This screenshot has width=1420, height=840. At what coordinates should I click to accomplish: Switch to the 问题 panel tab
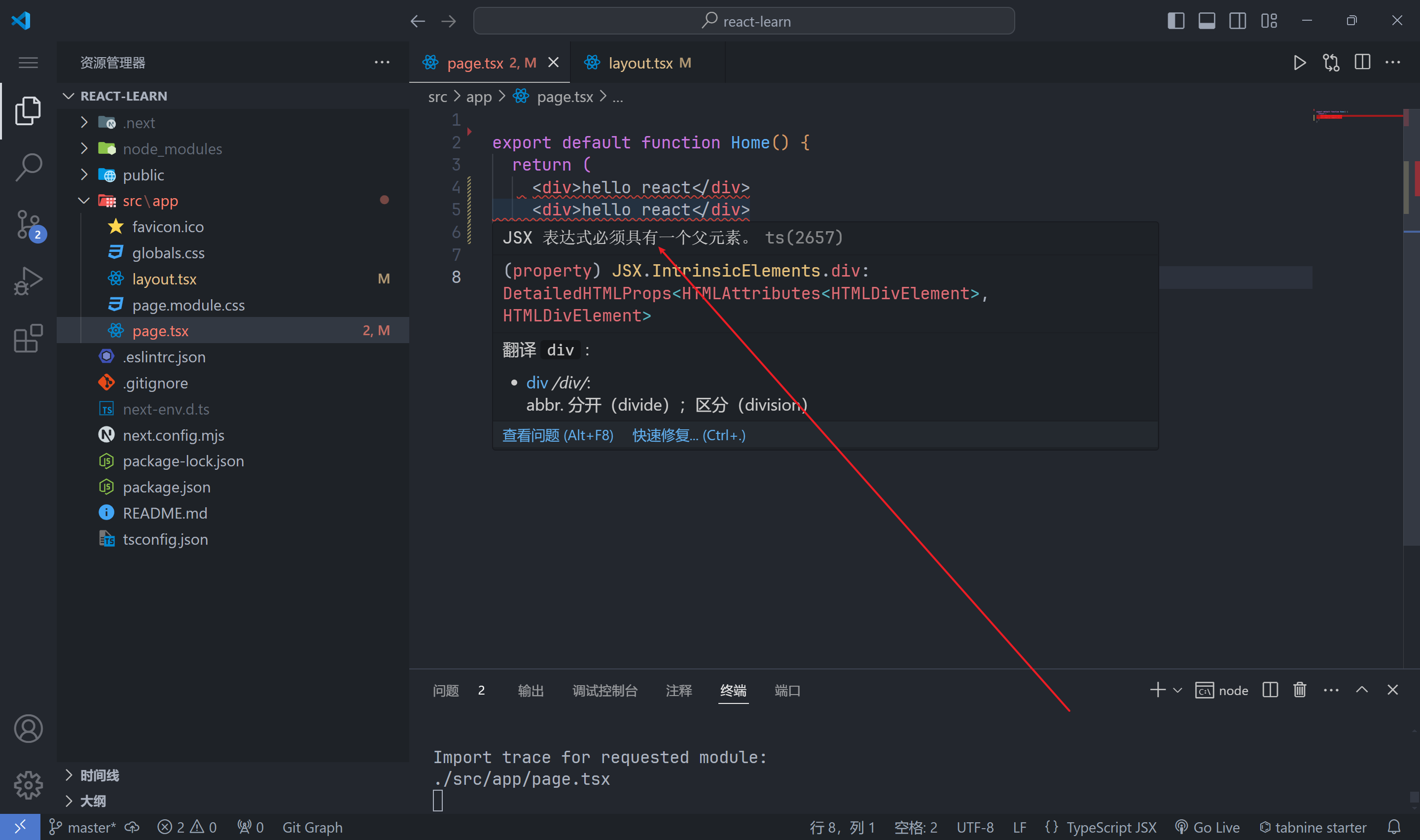tap(446, 691)
